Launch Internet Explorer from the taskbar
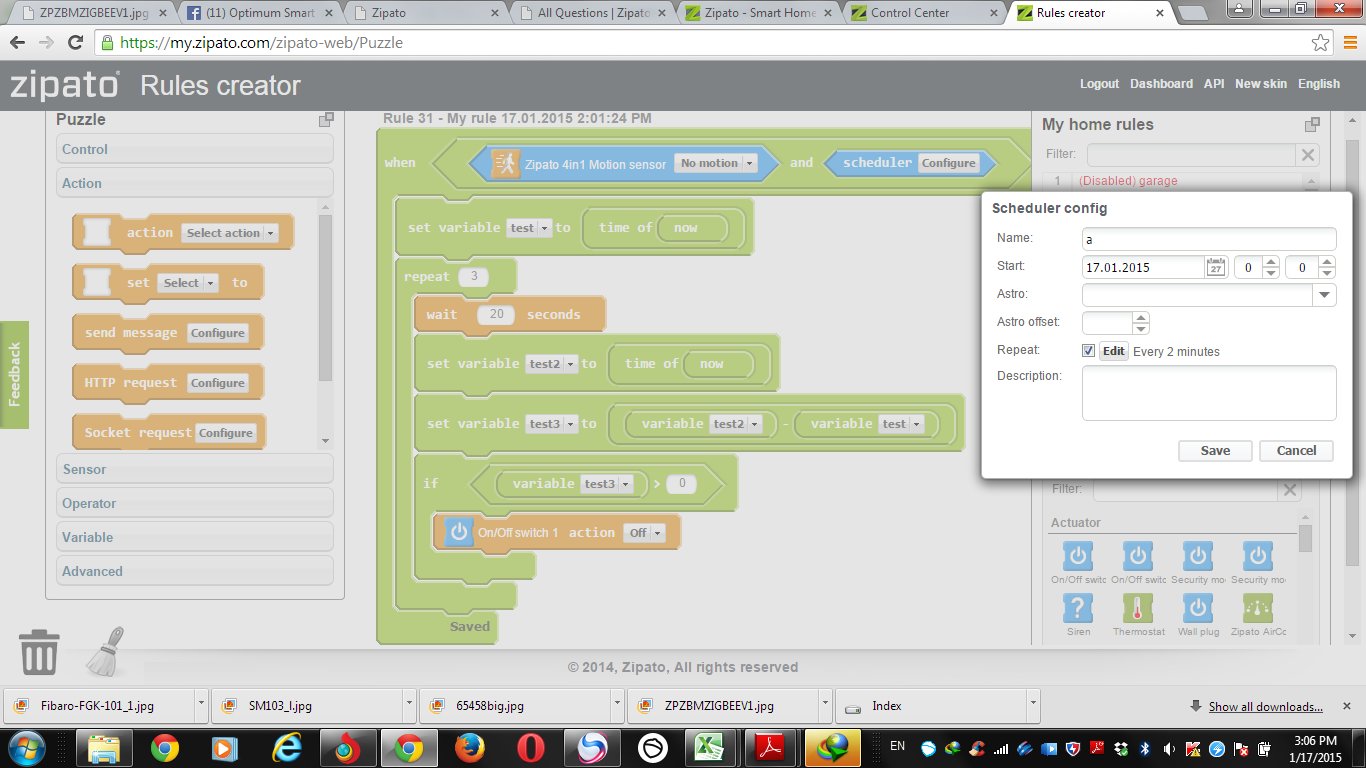The height and width of the screenshot is (768, 1366). tap(286, 748)
